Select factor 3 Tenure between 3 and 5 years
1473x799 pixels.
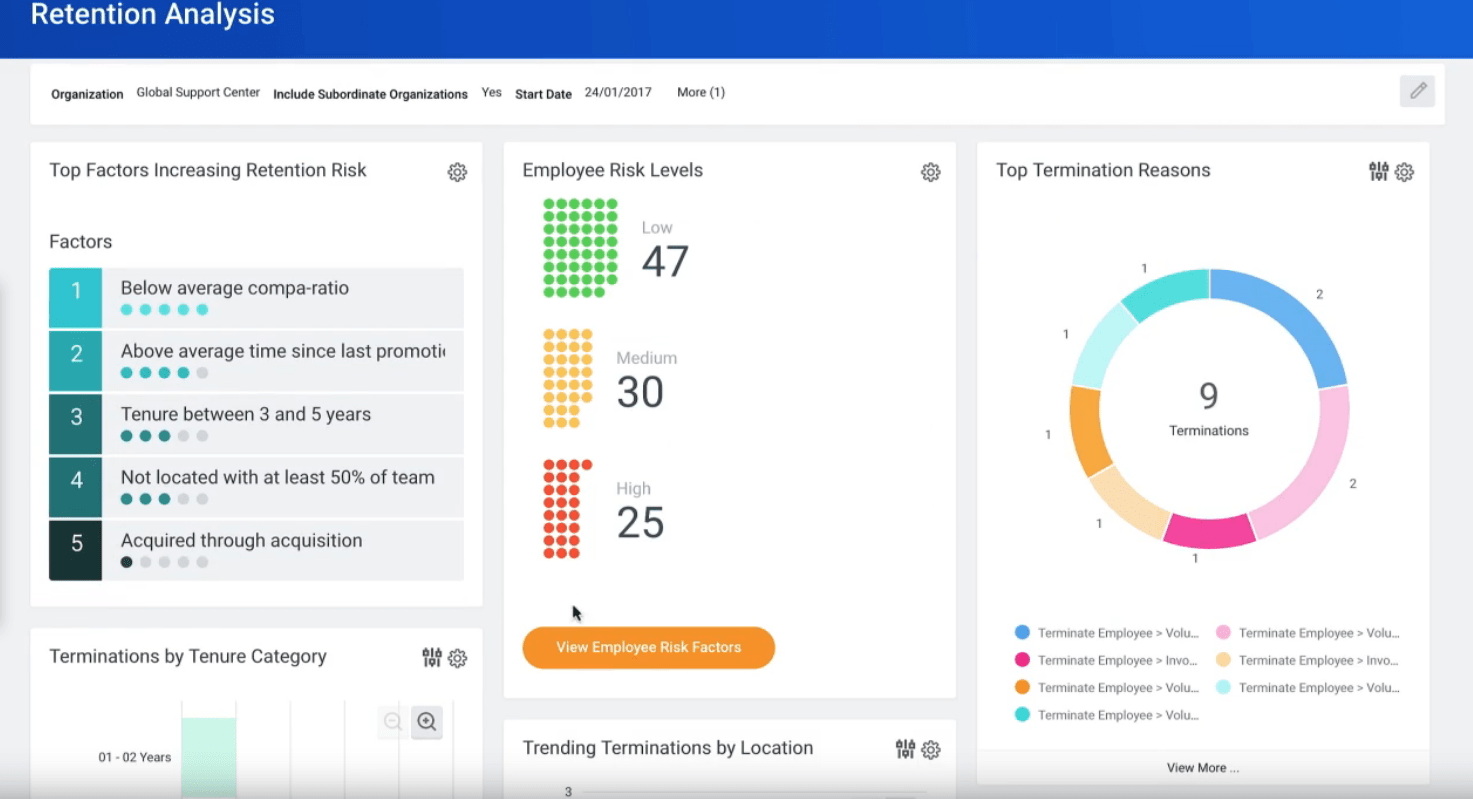256,424
